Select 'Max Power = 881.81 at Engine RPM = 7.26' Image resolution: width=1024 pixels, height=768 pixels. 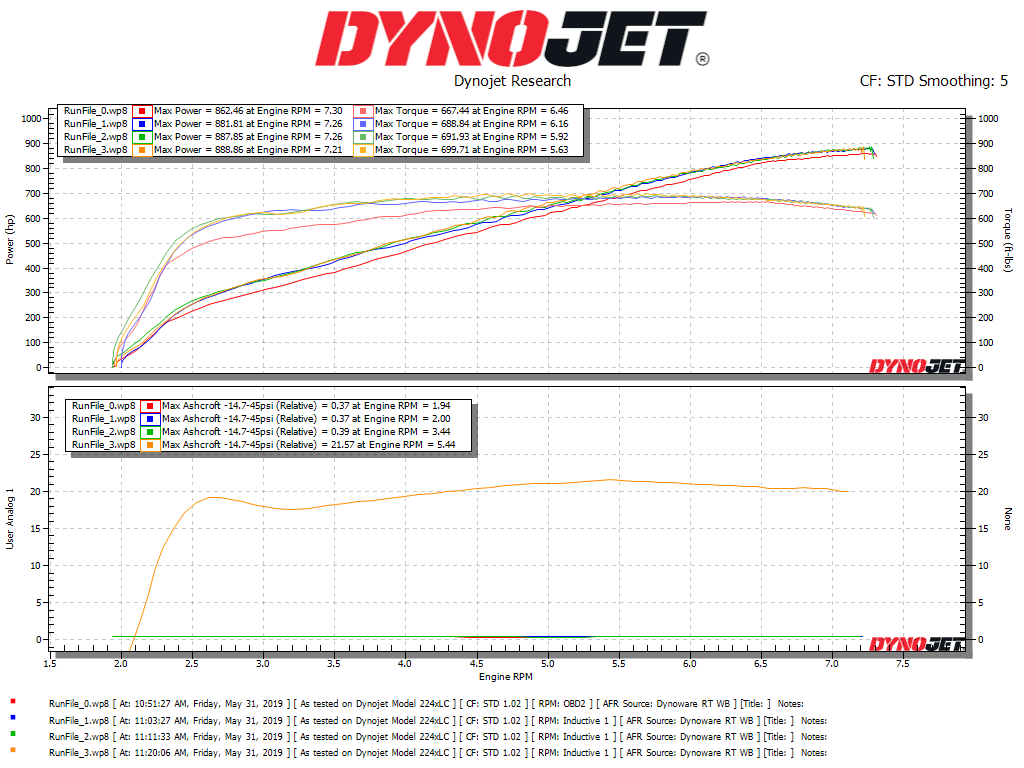248,124
